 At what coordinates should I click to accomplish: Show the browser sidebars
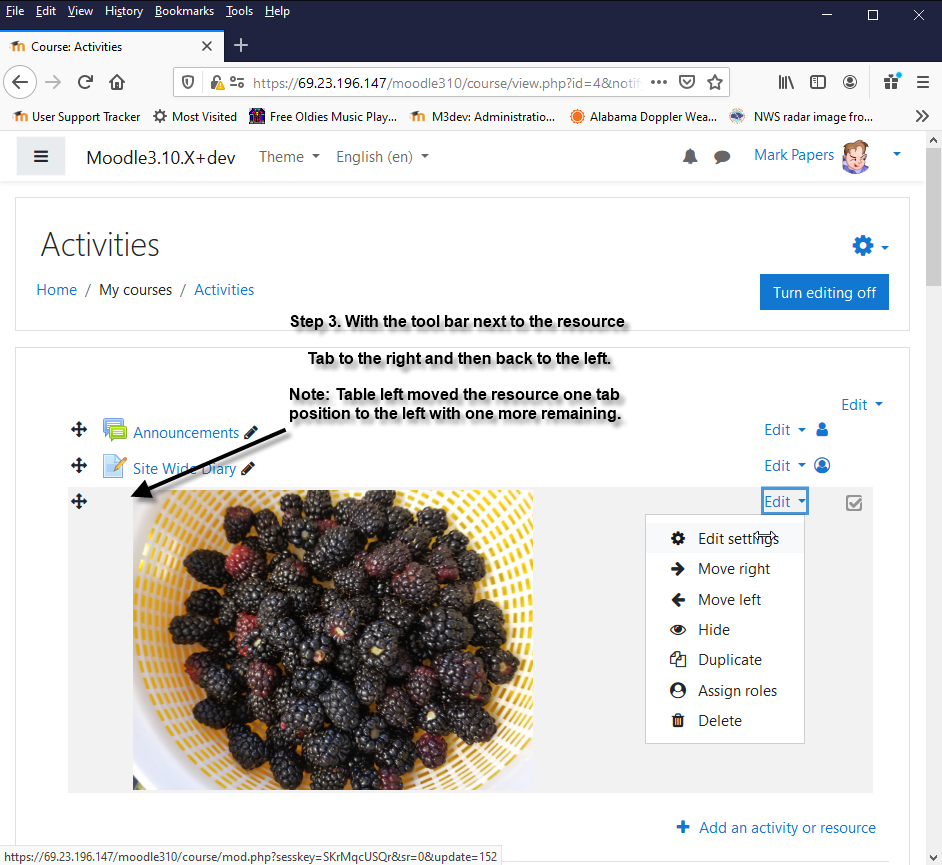pyautogui.click(x=818, y=82)
